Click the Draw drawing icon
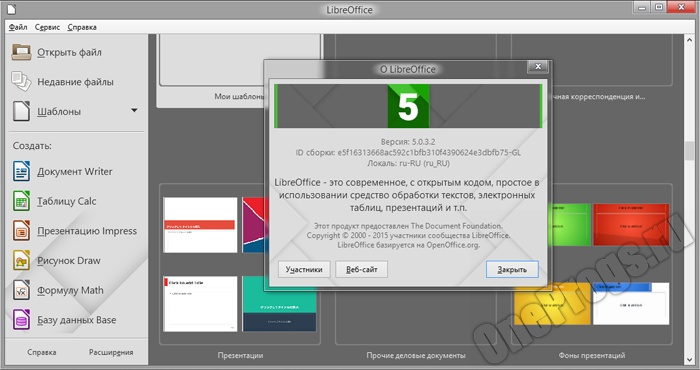Viewport: 700px width, 370px height. (21, 261)
